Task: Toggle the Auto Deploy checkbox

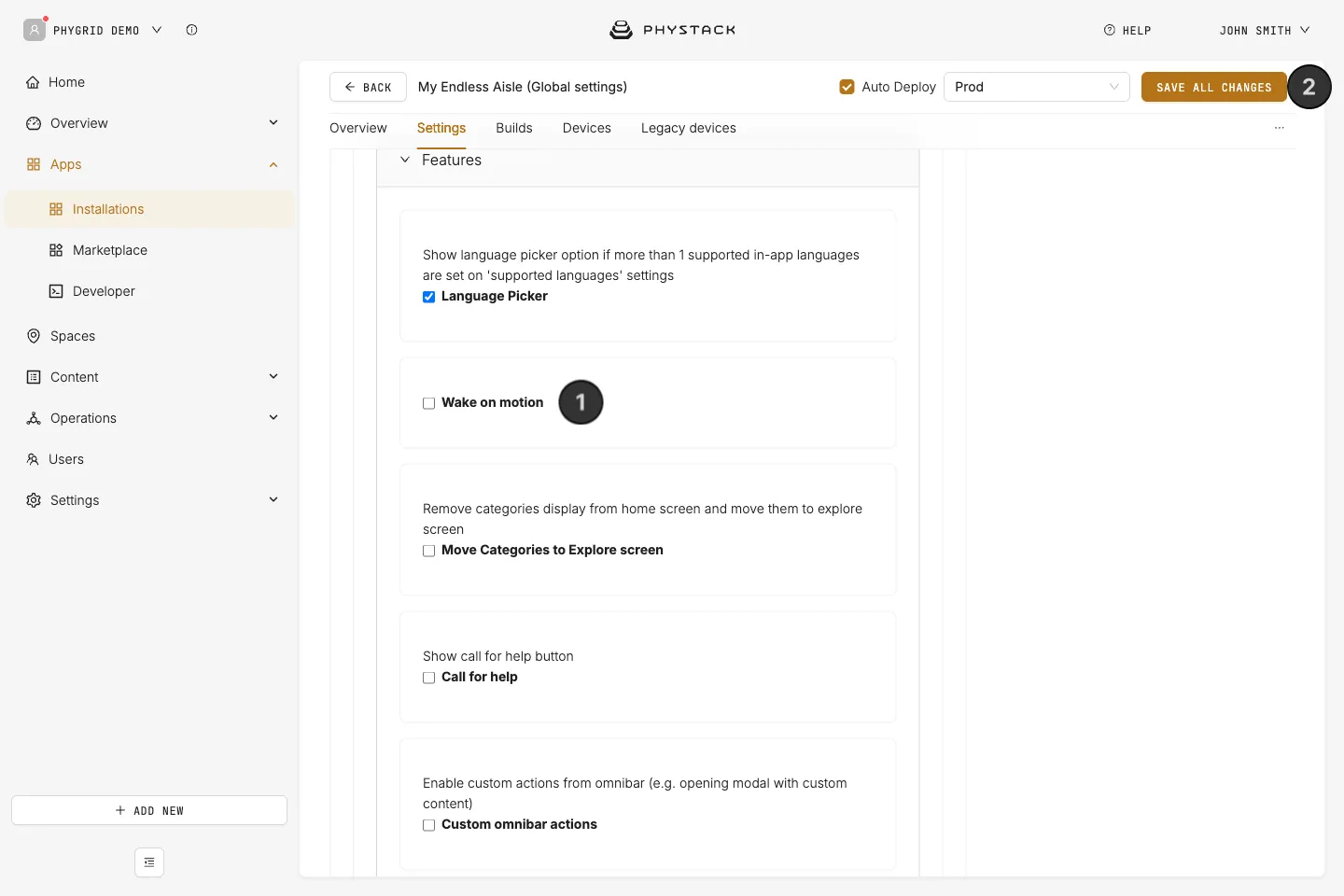Action: (x=847, y=87)
